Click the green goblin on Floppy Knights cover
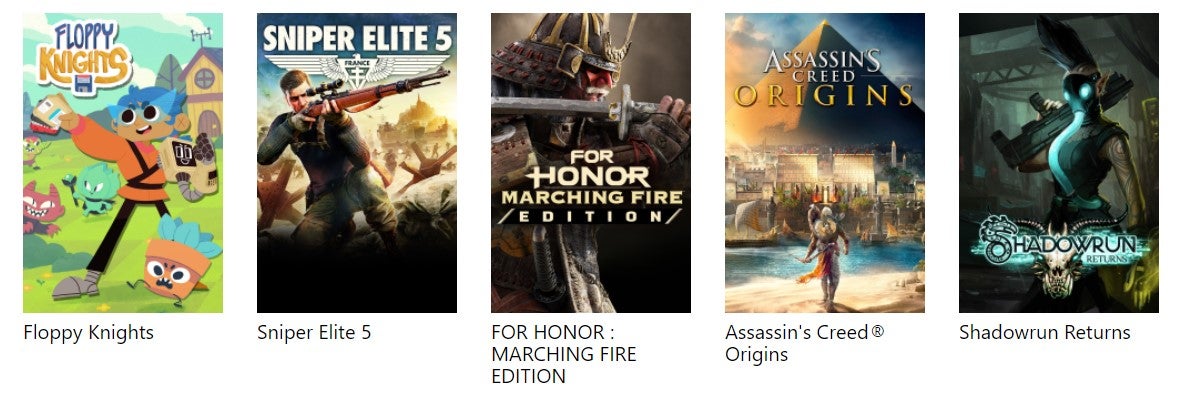1193x407 pixels. [94, 189]
